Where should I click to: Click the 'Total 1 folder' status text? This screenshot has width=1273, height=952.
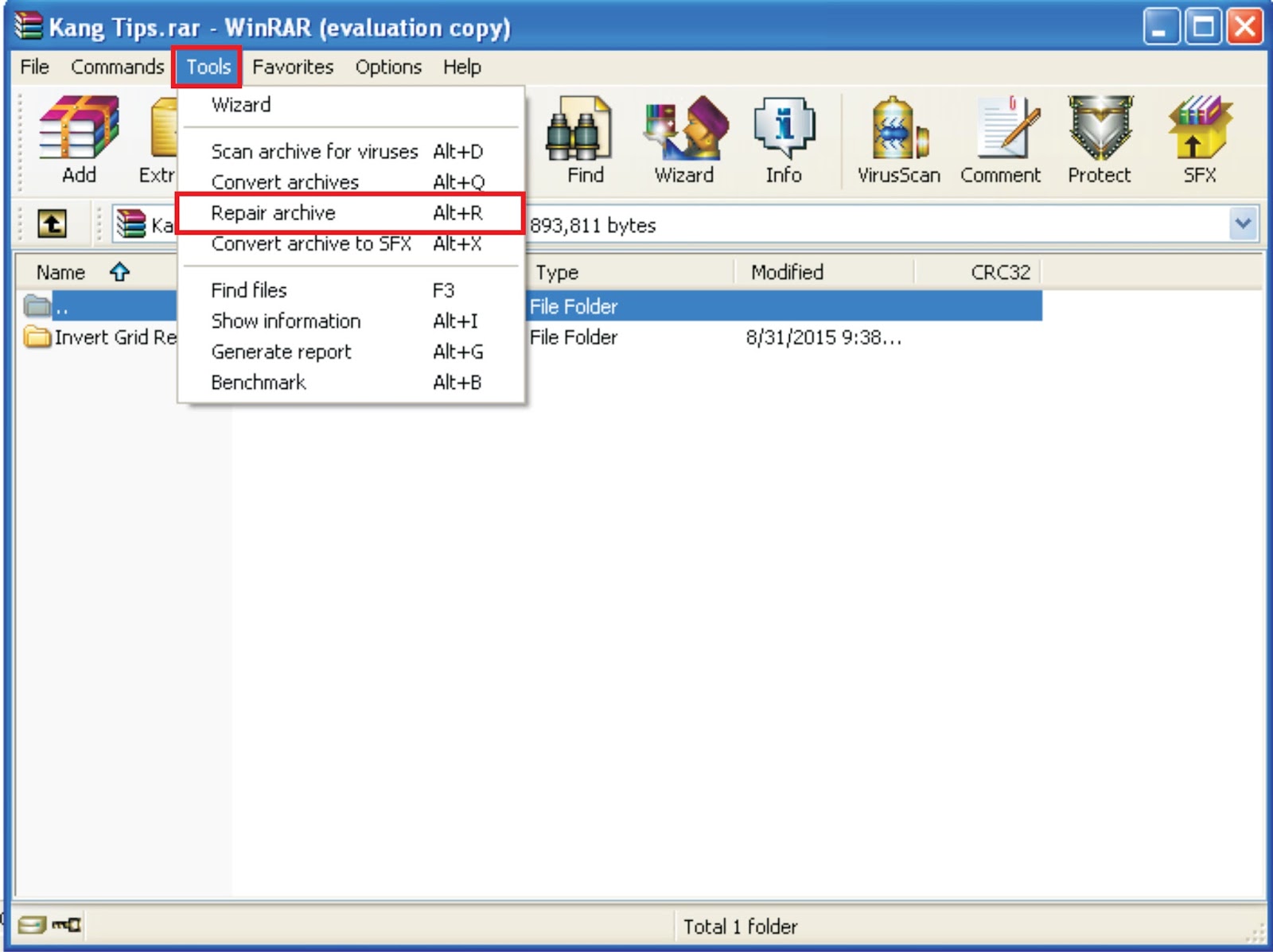pos(740,927)
